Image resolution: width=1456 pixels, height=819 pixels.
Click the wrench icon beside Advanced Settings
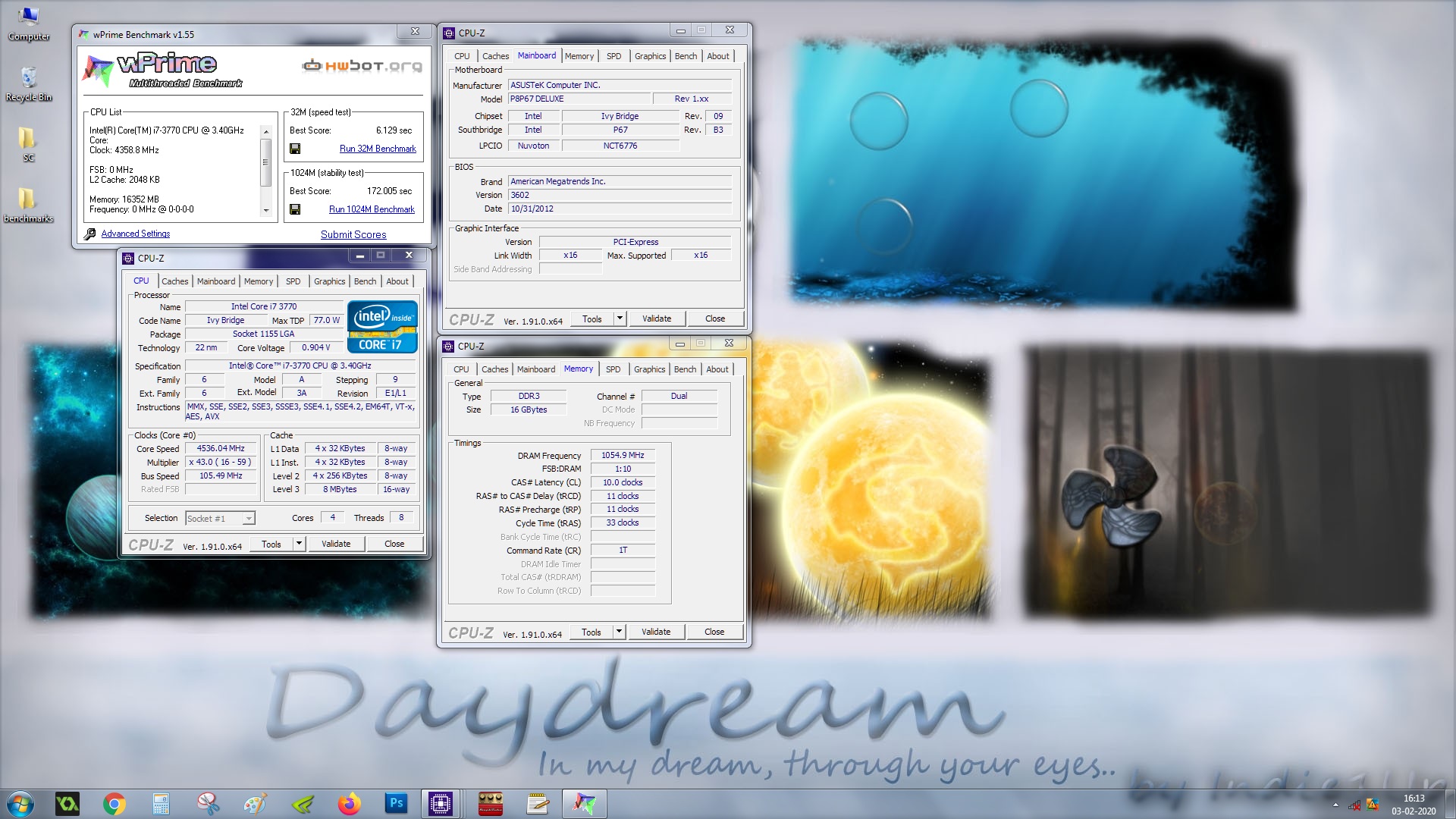pyautogui.click(x=90, y=234)
